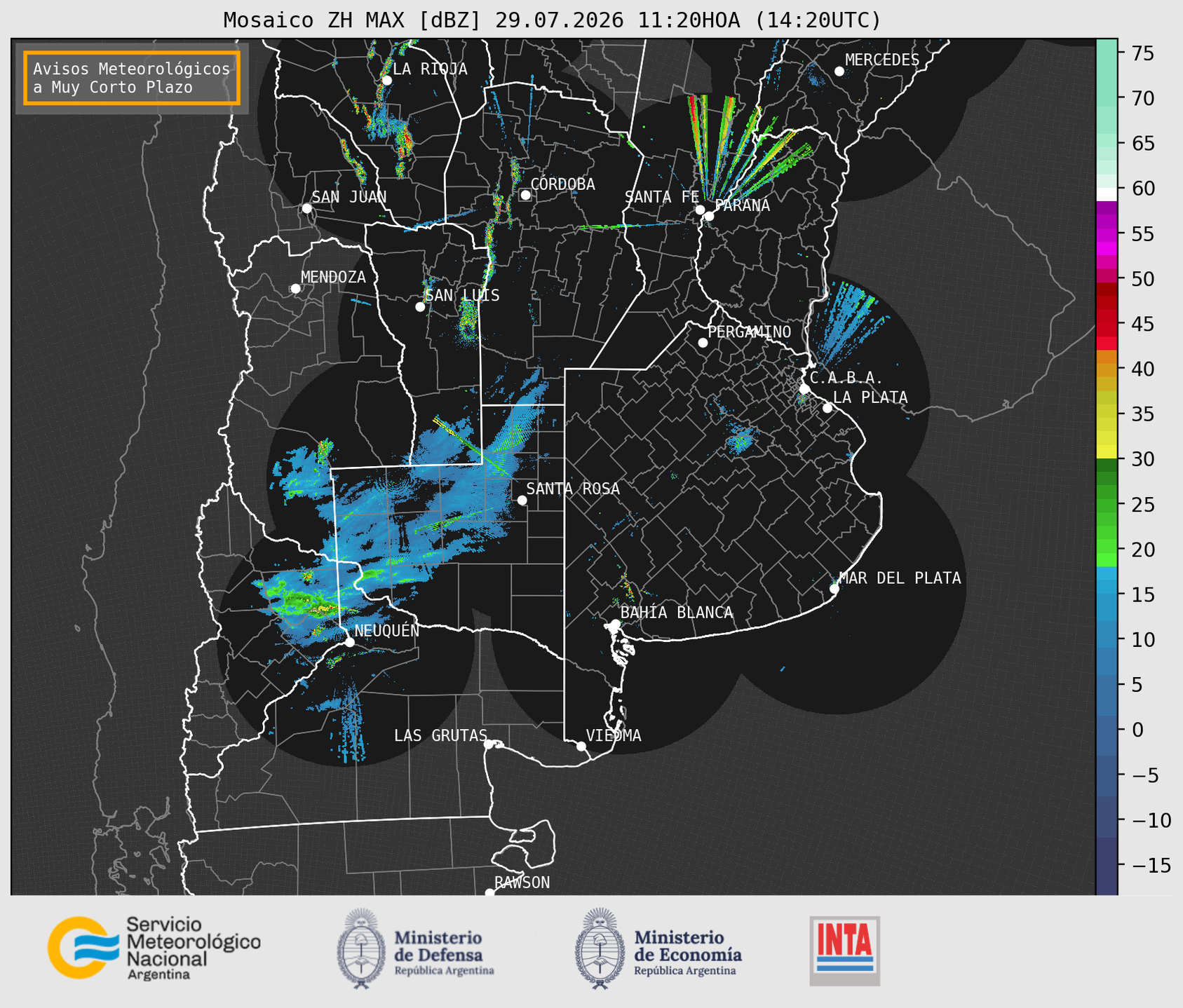Click the 20 dBZ green scale band

point(1107,551)
